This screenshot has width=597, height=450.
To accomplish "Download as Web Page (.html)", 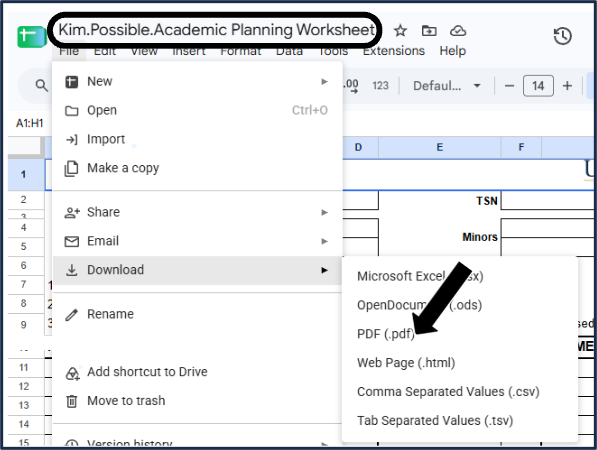I will pos(460,363).
